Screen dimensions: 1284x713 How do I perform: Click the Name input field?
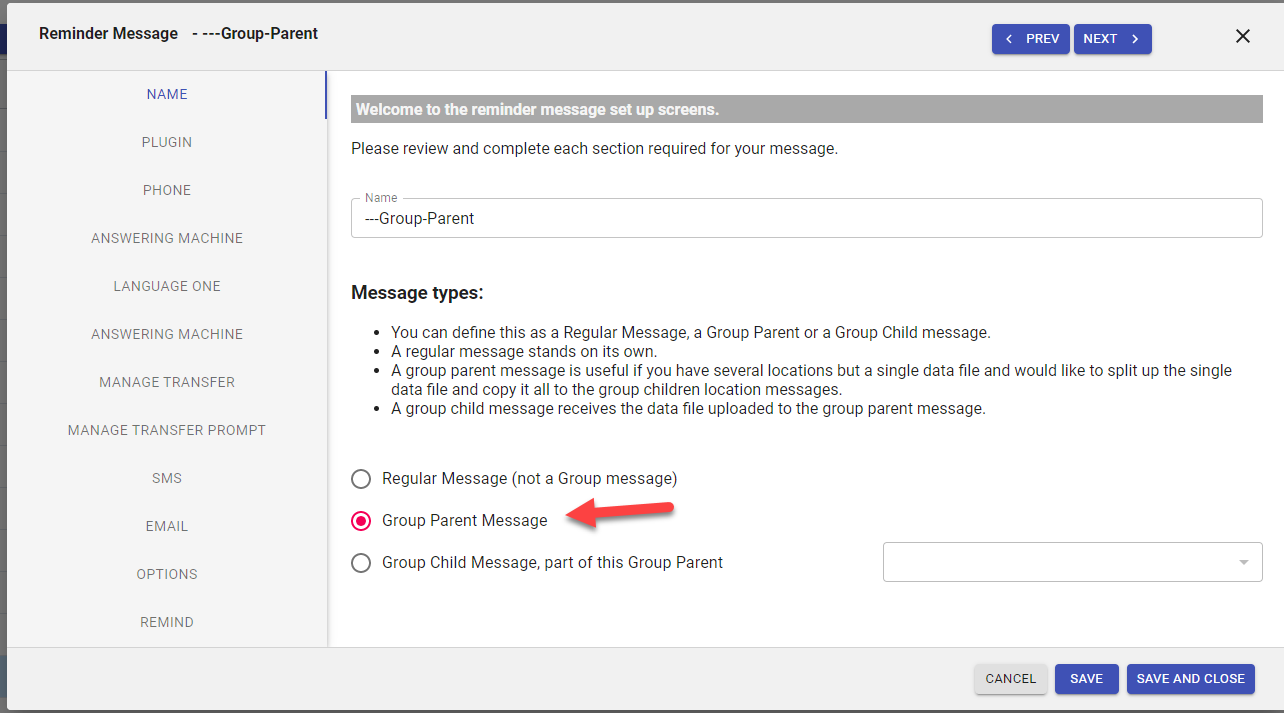pyautogui.click(x=806, y=218)
